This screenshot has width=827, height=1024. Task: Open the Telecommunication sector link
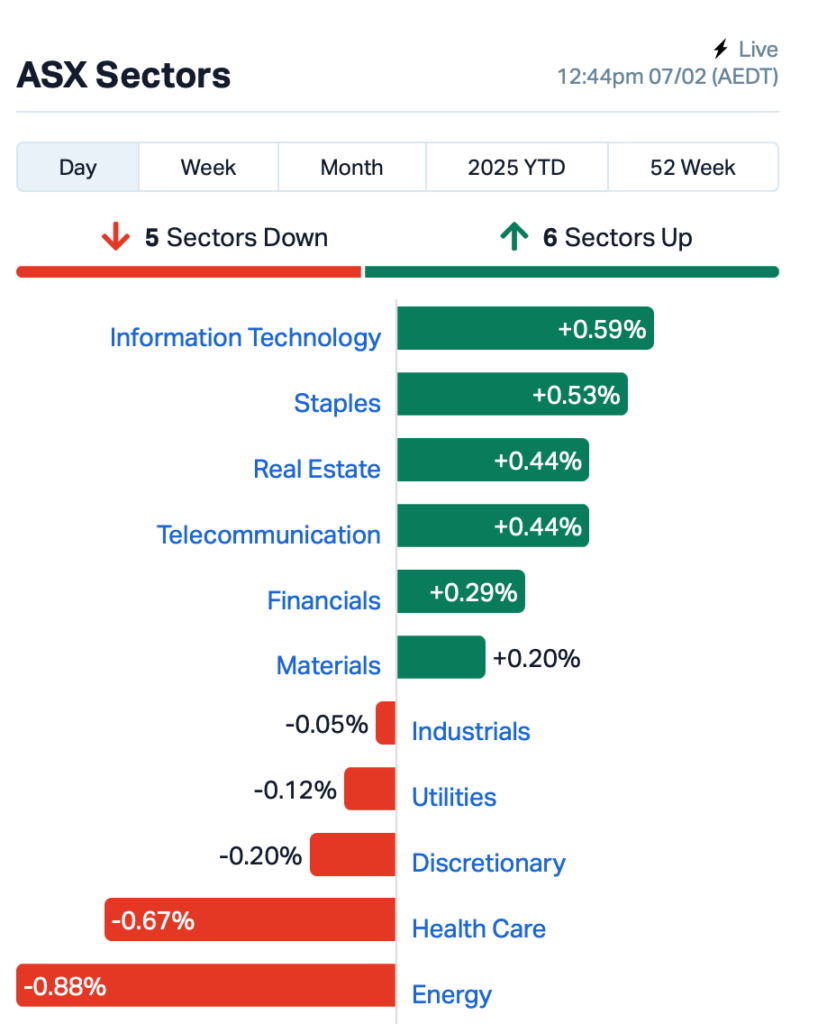coord(268,535)
